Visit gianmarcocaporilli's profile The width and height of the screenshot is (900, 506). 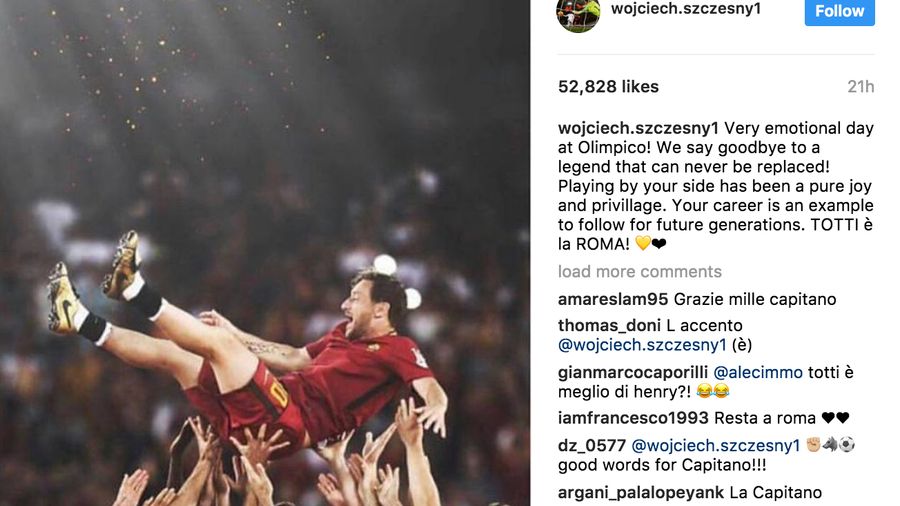633,372
